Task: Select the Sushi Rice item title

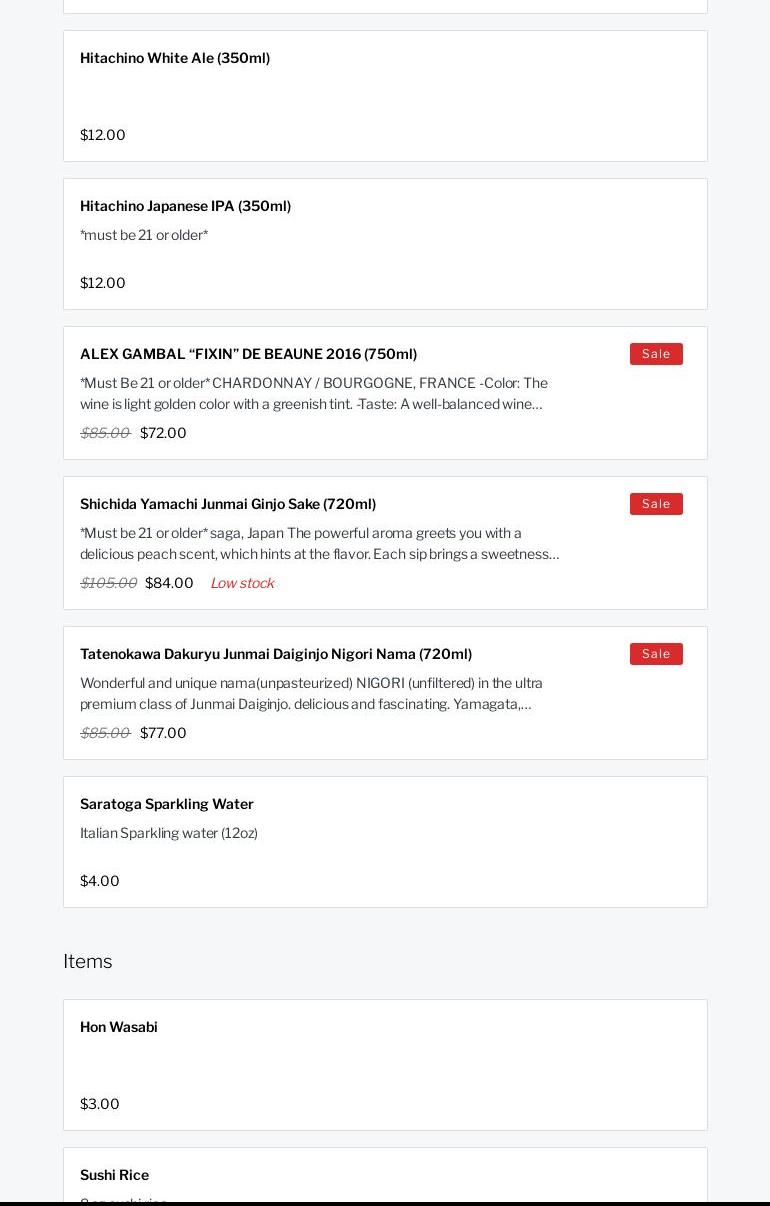Action: (x=114, y=1175)
